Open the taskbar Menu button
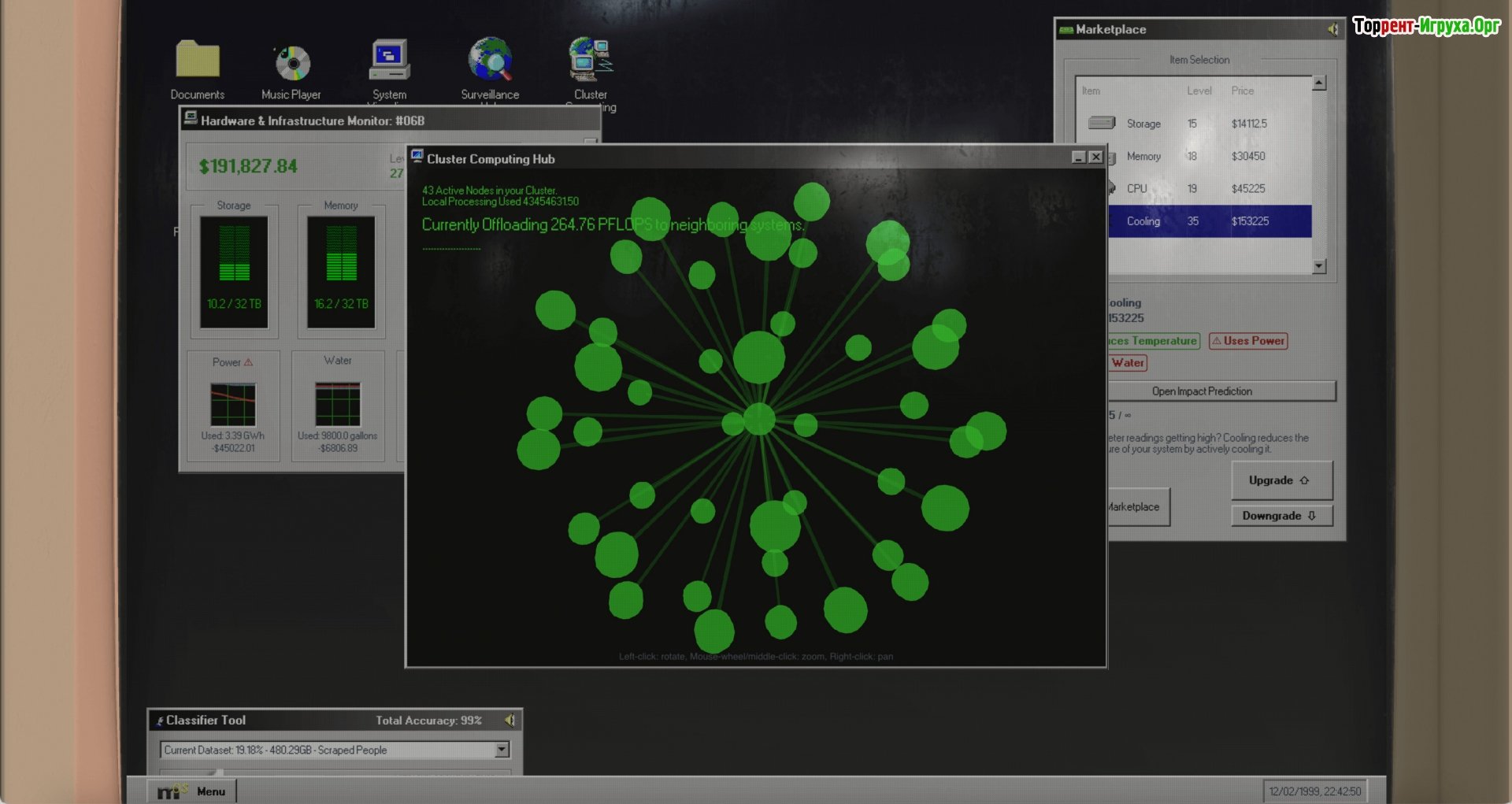Image resolution: width=1512 pixels, height=804 pixels. click(193, 791)
